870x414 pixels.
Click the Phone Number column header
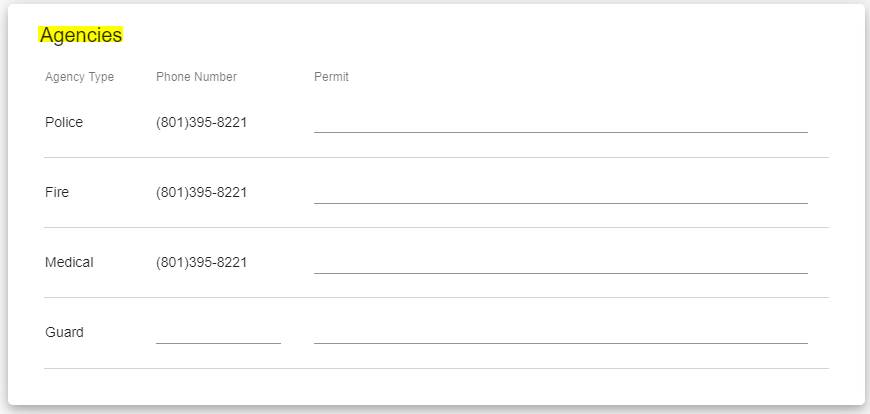[196, 77]
